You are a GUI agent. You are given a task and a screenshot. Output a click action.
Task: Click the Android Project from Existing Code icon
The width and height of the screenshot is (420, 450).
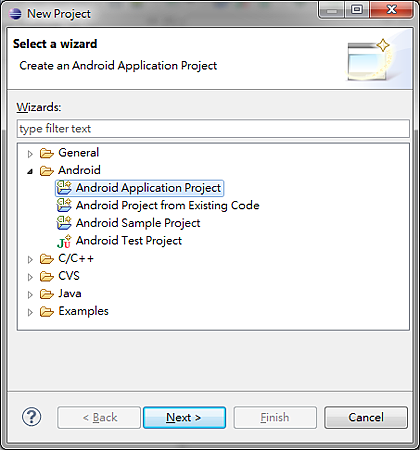click(x=64, y=205)
